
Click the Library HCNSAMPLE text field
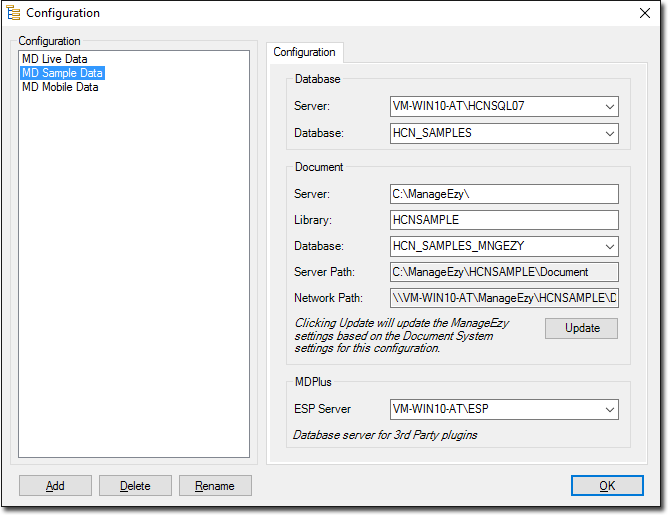click(x=504, y=220)
